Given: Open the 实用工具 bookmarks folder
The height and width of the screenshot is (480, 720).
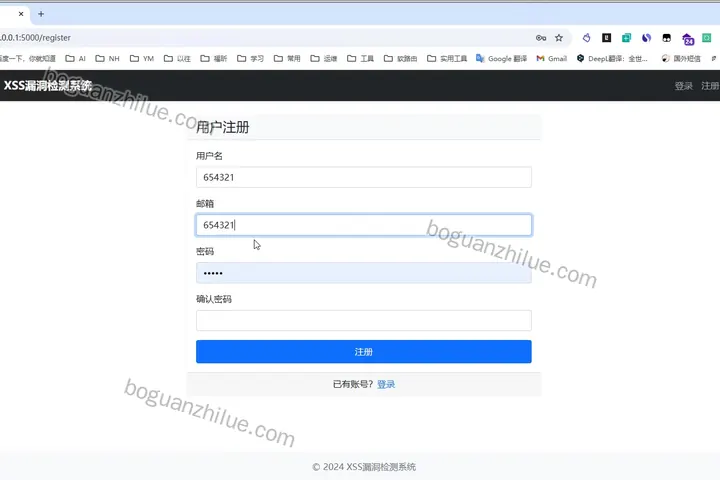Looking at the screenshot, I should [x=447, y=58].
